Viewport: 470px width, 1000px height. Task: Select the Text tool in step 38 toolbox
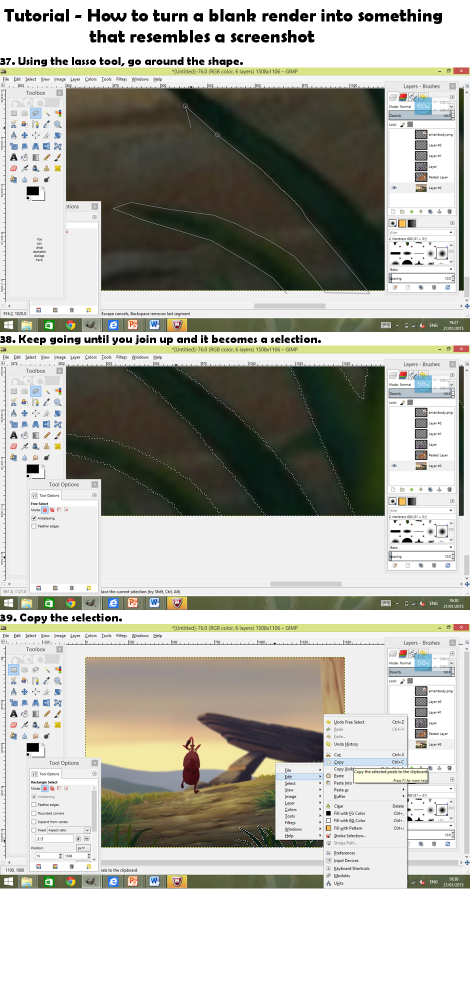pos(14,434)
